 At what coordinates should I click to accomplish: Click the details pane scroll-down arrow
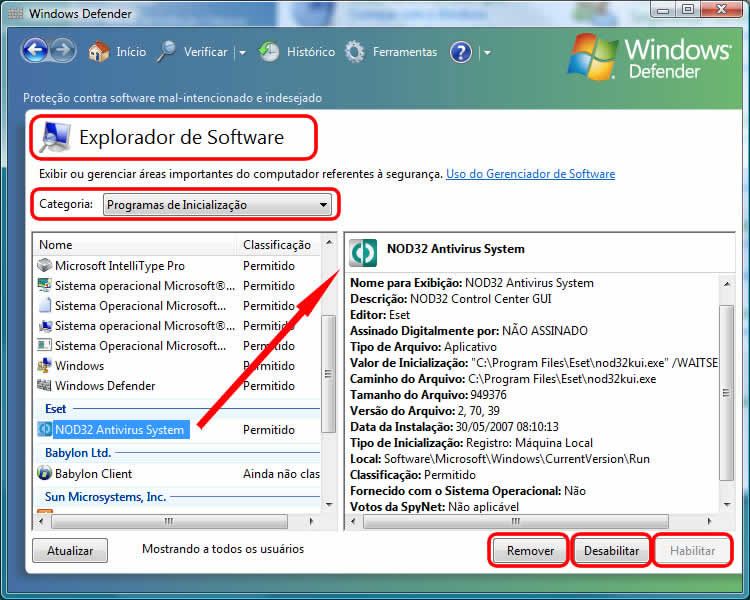(x=727, y=505)
